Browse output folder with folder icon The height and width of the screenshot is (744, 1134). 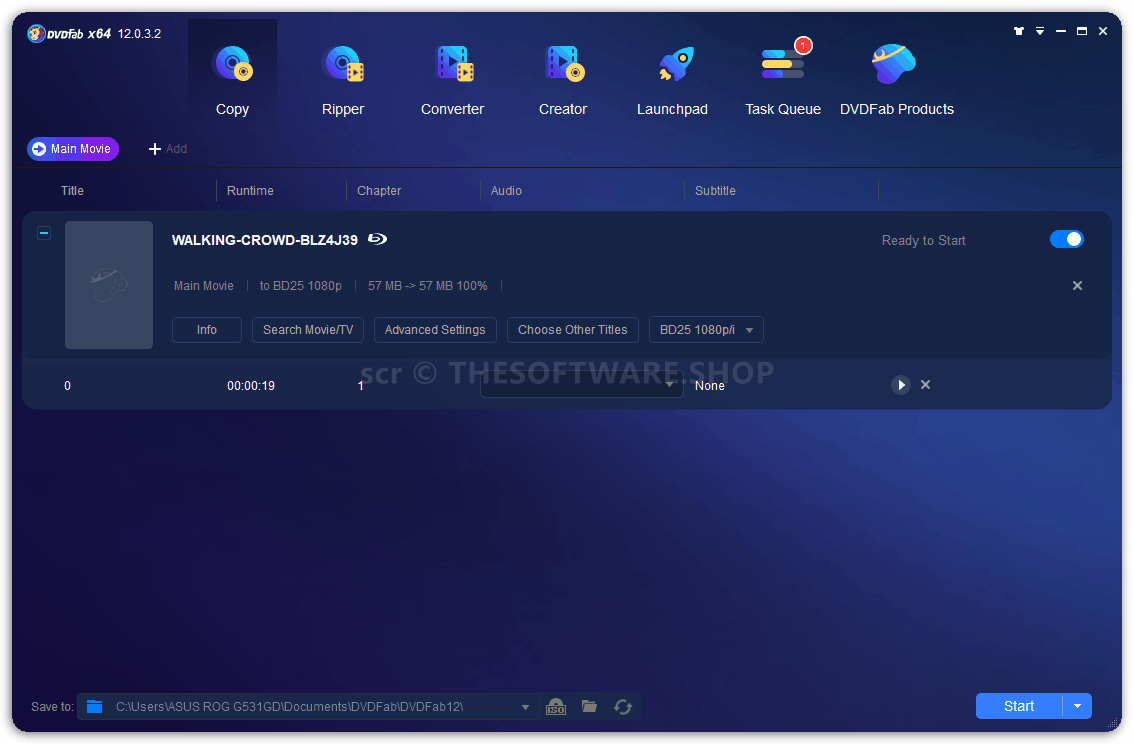pyautogui.click(x=589, y=706)
